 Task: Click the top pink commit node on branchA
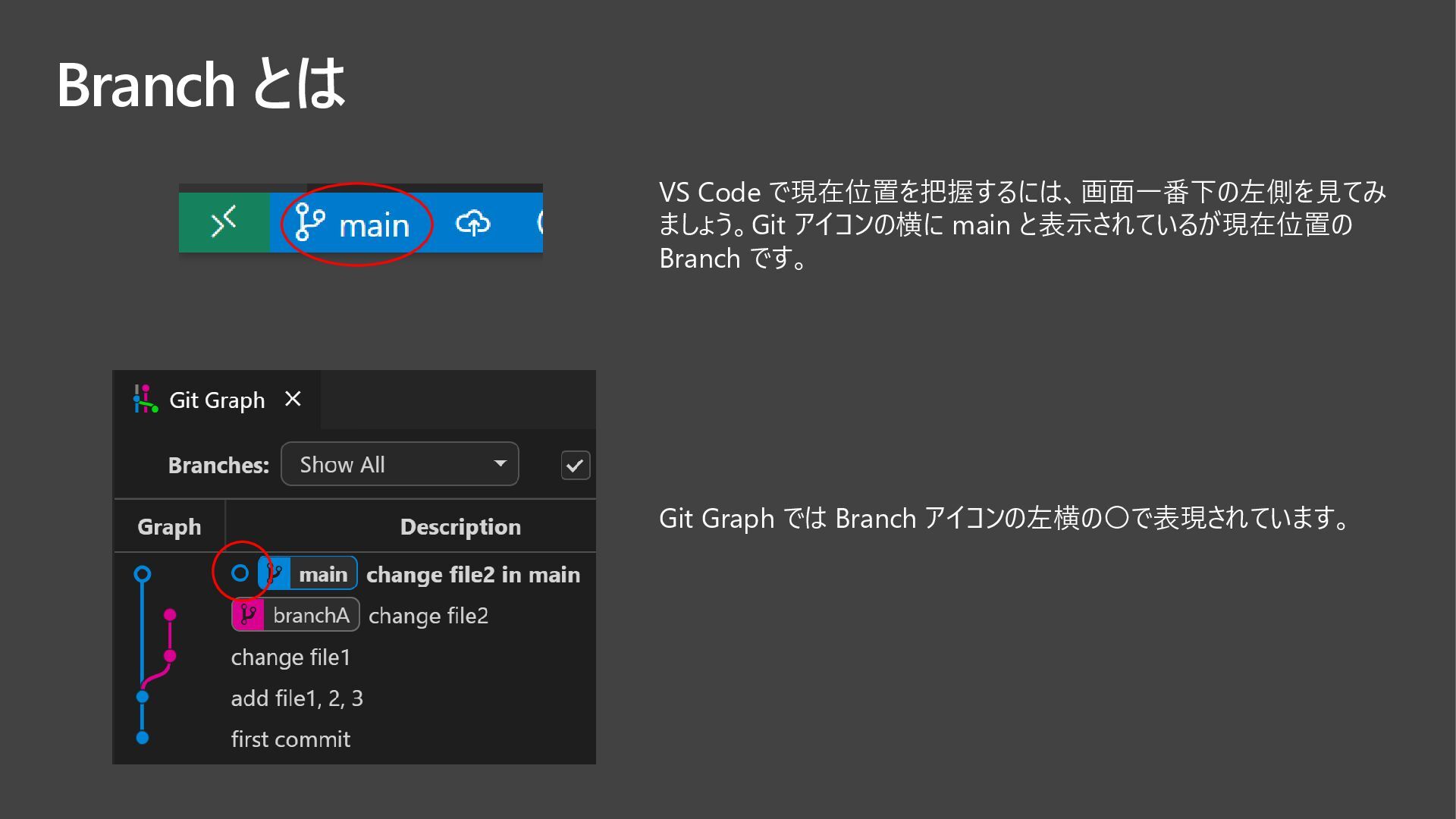tap(170, 614)
